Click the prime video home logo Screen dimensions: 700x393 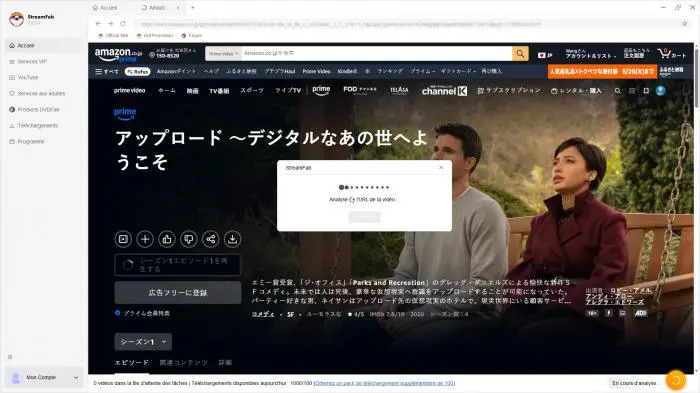pyautogui.click(x=129, y=90)
